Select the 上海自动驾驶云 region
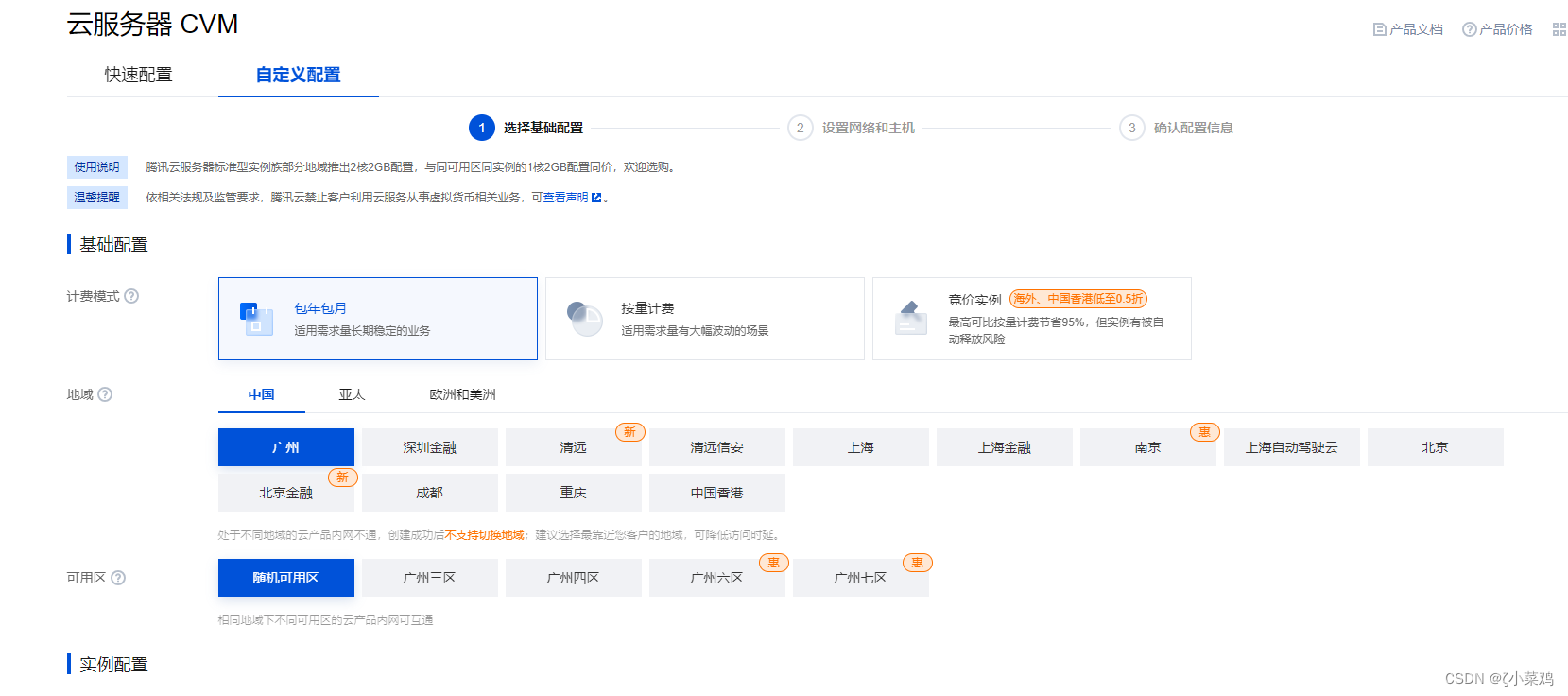Viewport: 1568px width, 696px height. pos(1292,447)
